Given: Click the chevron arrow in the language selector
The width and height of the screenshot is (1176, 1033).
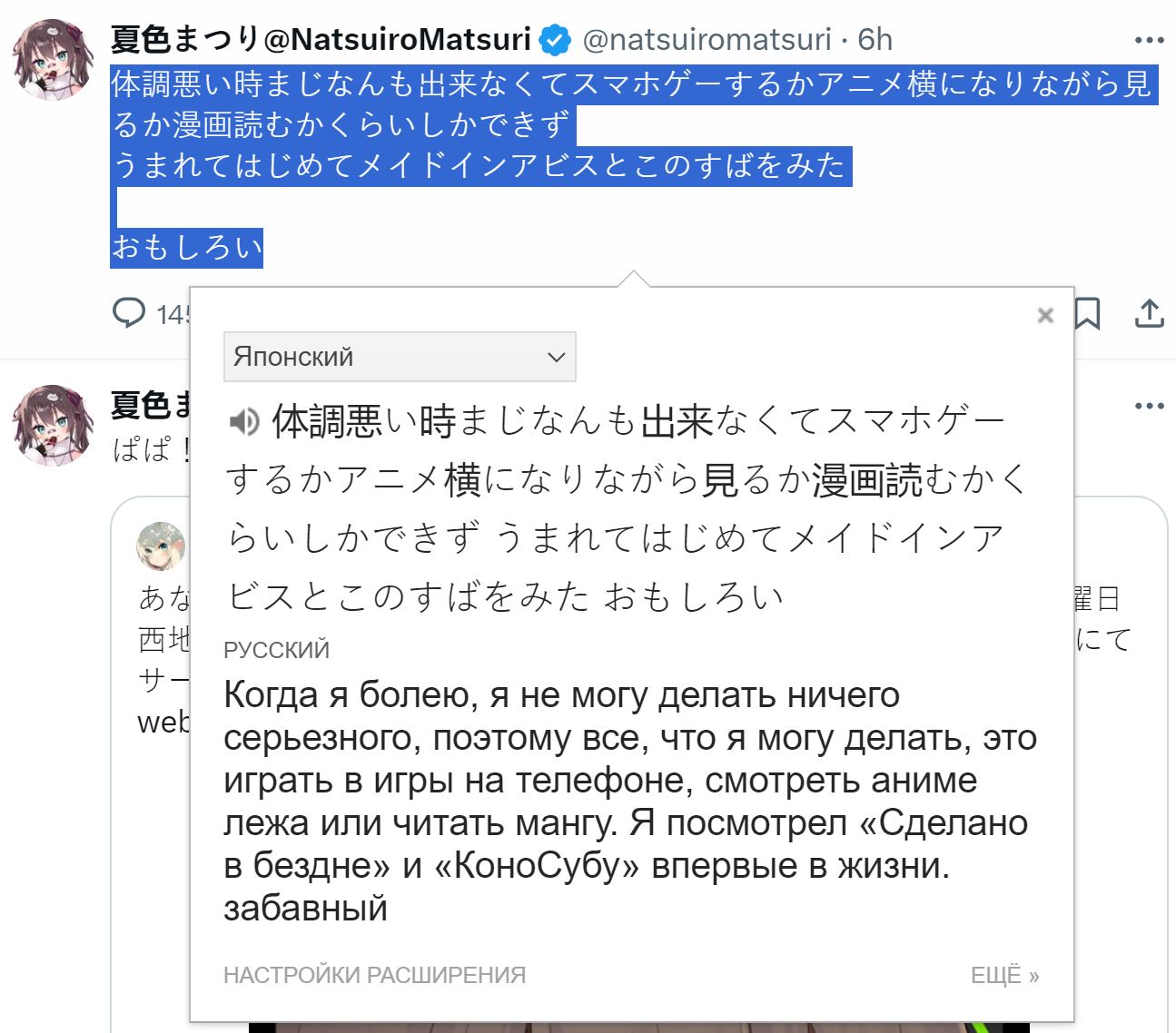Looking at the screenshot, I should 557,357.
